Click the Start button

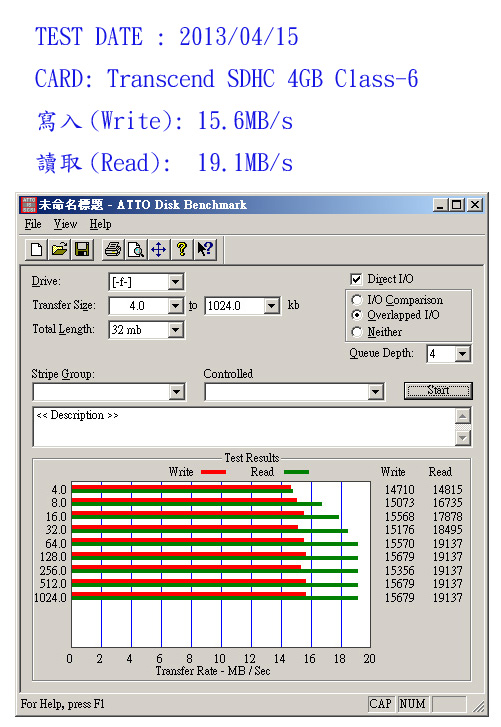[x=438, y=390]
